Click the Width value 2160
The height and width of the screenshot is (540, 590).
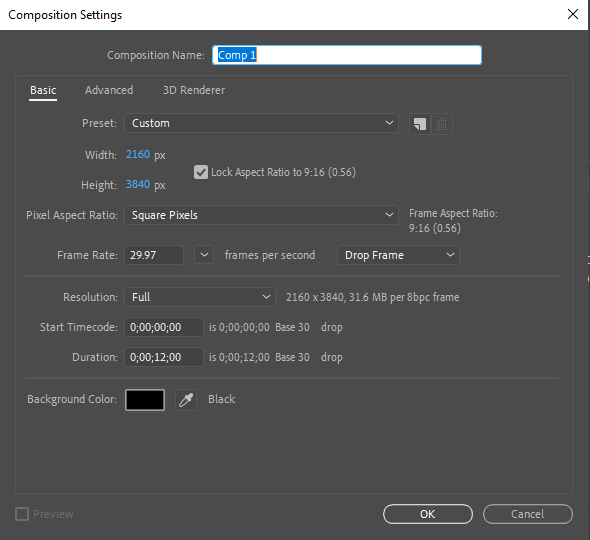(x=138, y=154)
